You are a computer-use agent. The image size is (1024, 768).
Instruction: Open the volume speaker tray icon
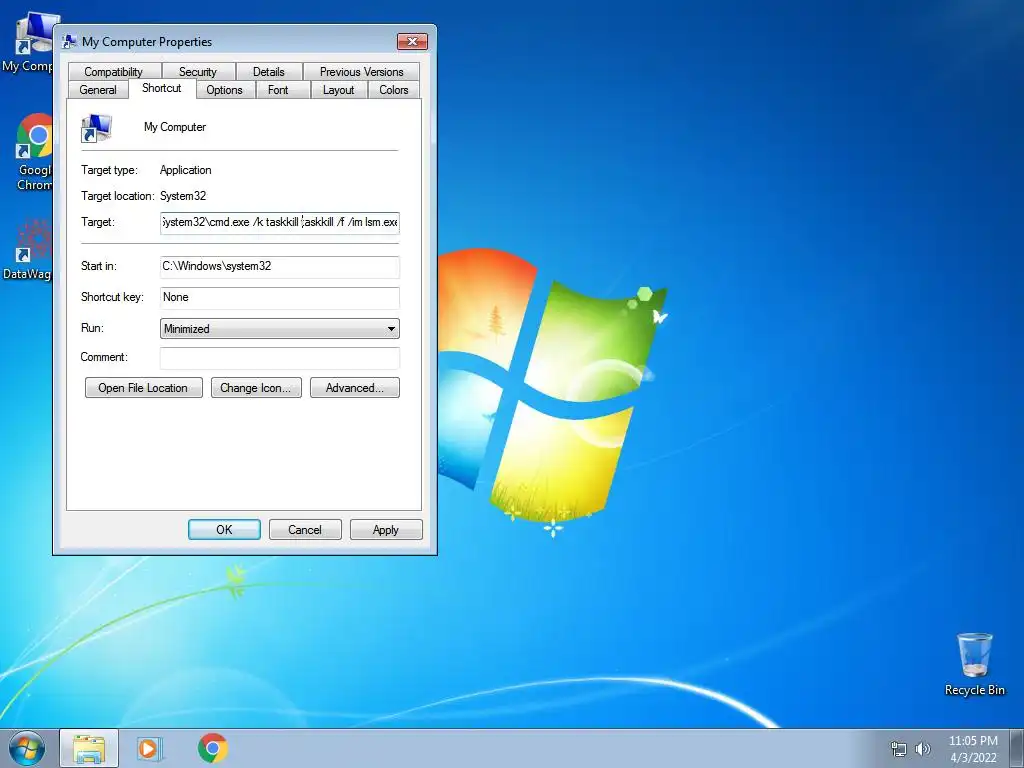(x=923, y=749)
